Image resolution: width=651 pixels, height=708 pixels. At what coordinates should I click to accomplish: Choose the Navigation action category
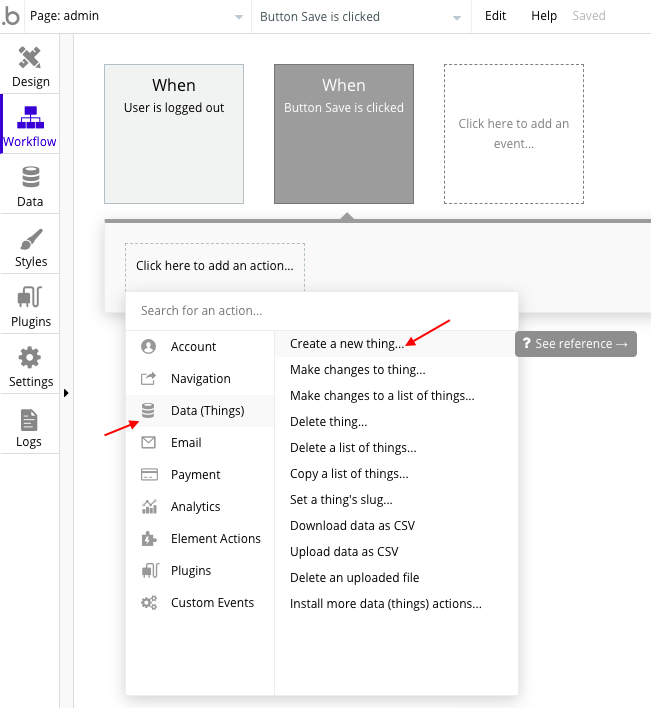pos(200,378)
